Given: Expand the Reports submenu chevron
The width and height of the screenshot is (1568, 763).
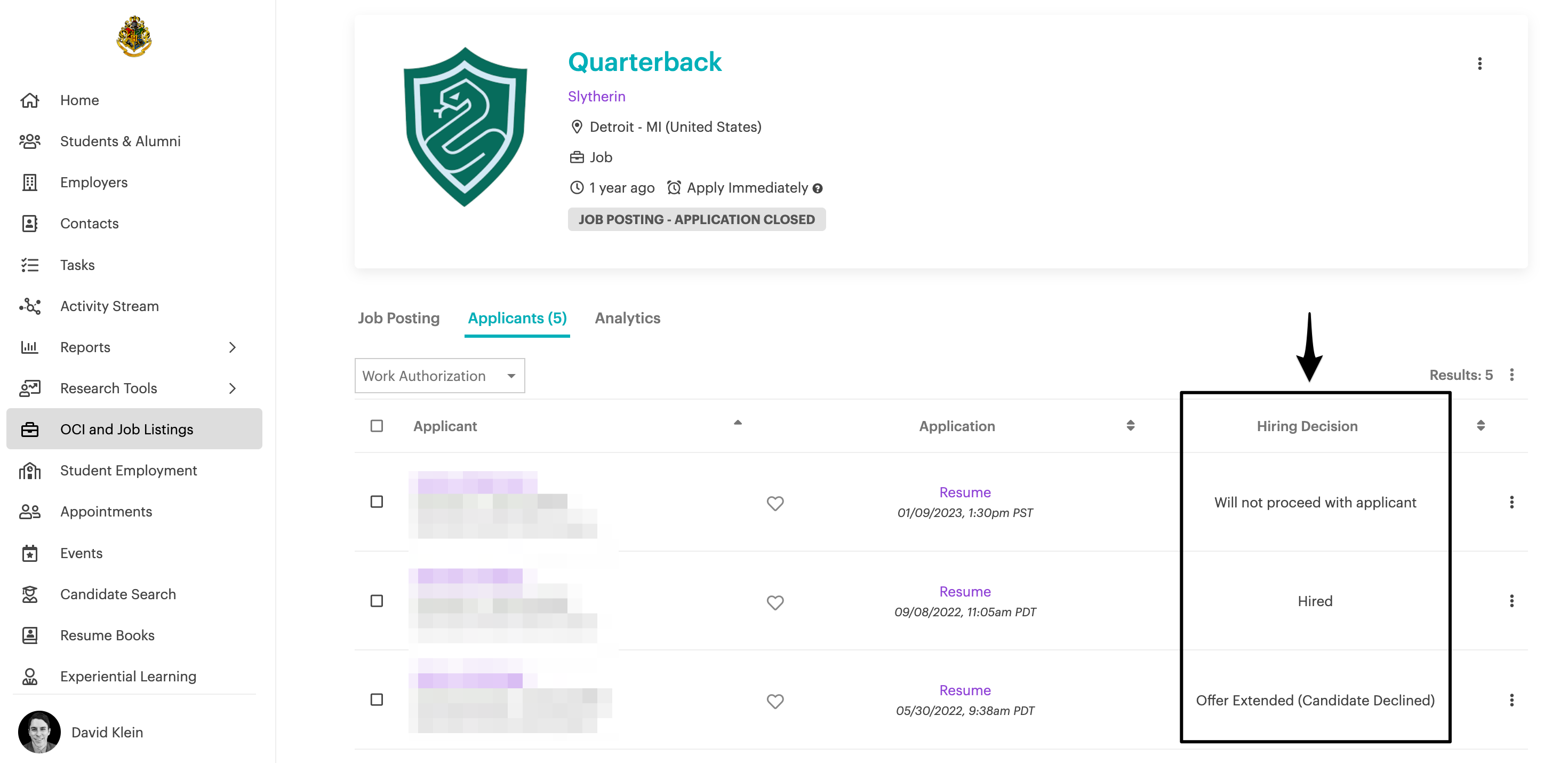Looking at the screenshot, I should pos(232,348).
